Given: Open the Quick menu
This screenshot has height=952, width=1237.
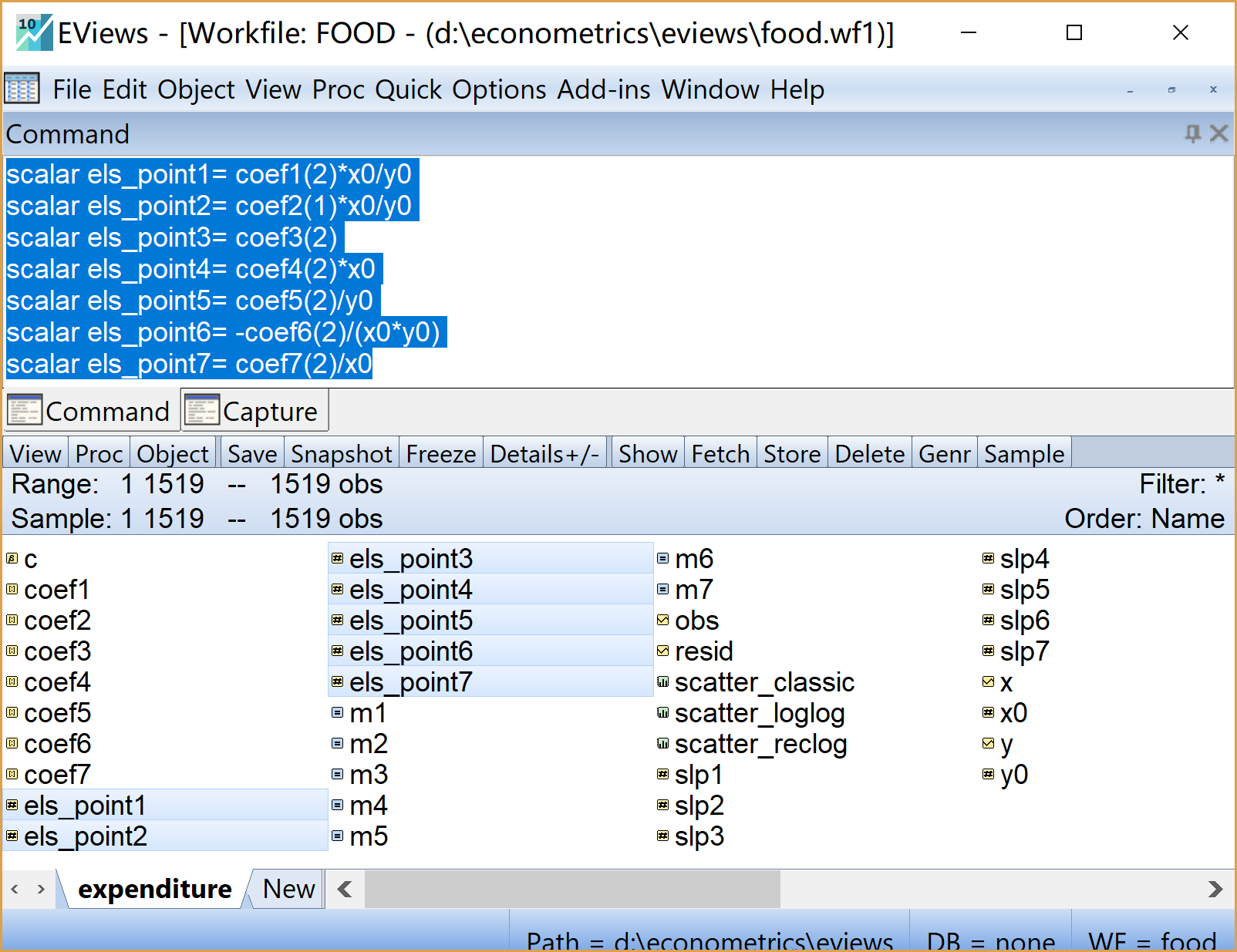Looking at the screenshot, I should point(409,89).
